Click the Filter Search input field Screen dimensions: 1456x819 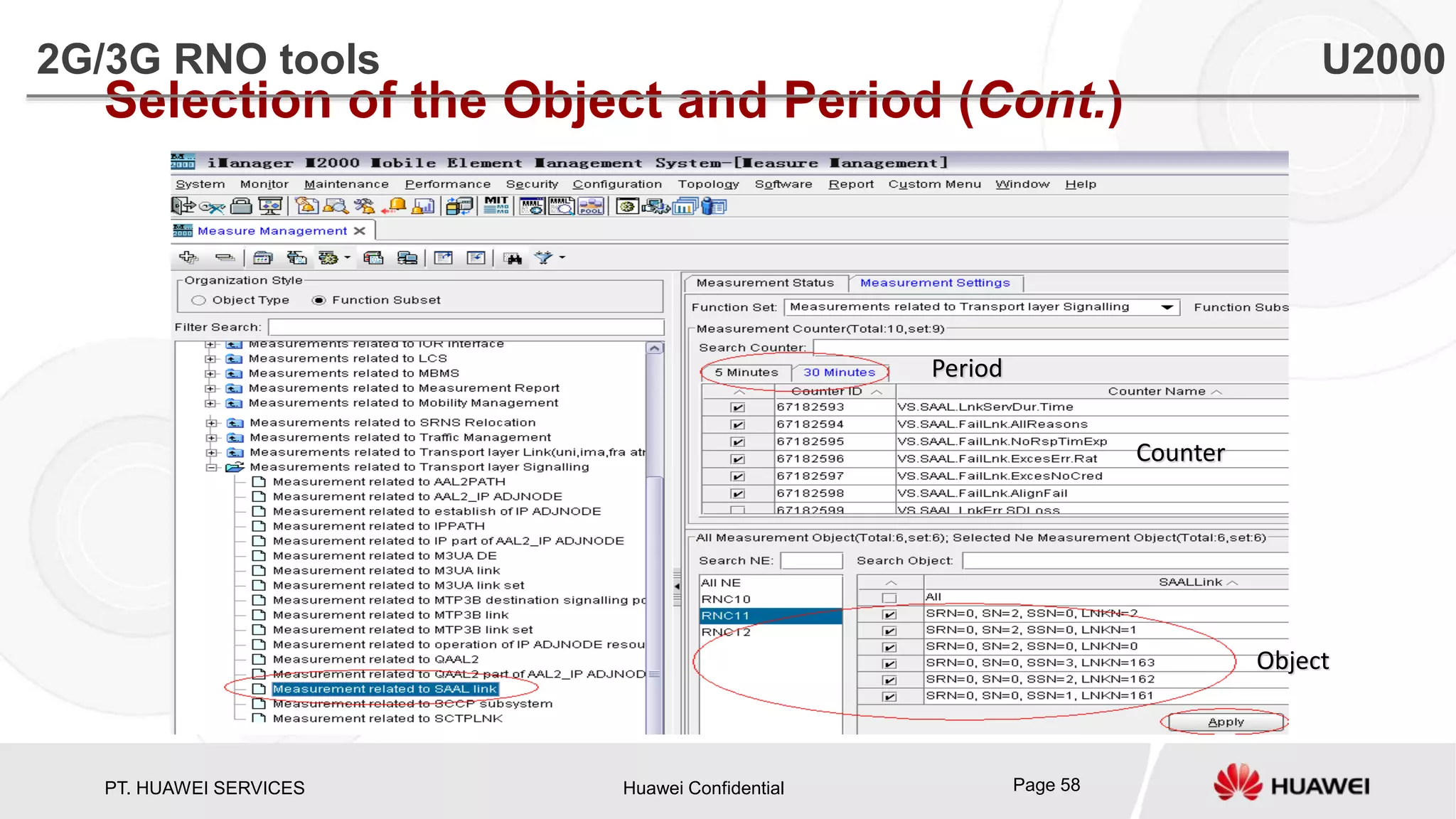(466, 327)
